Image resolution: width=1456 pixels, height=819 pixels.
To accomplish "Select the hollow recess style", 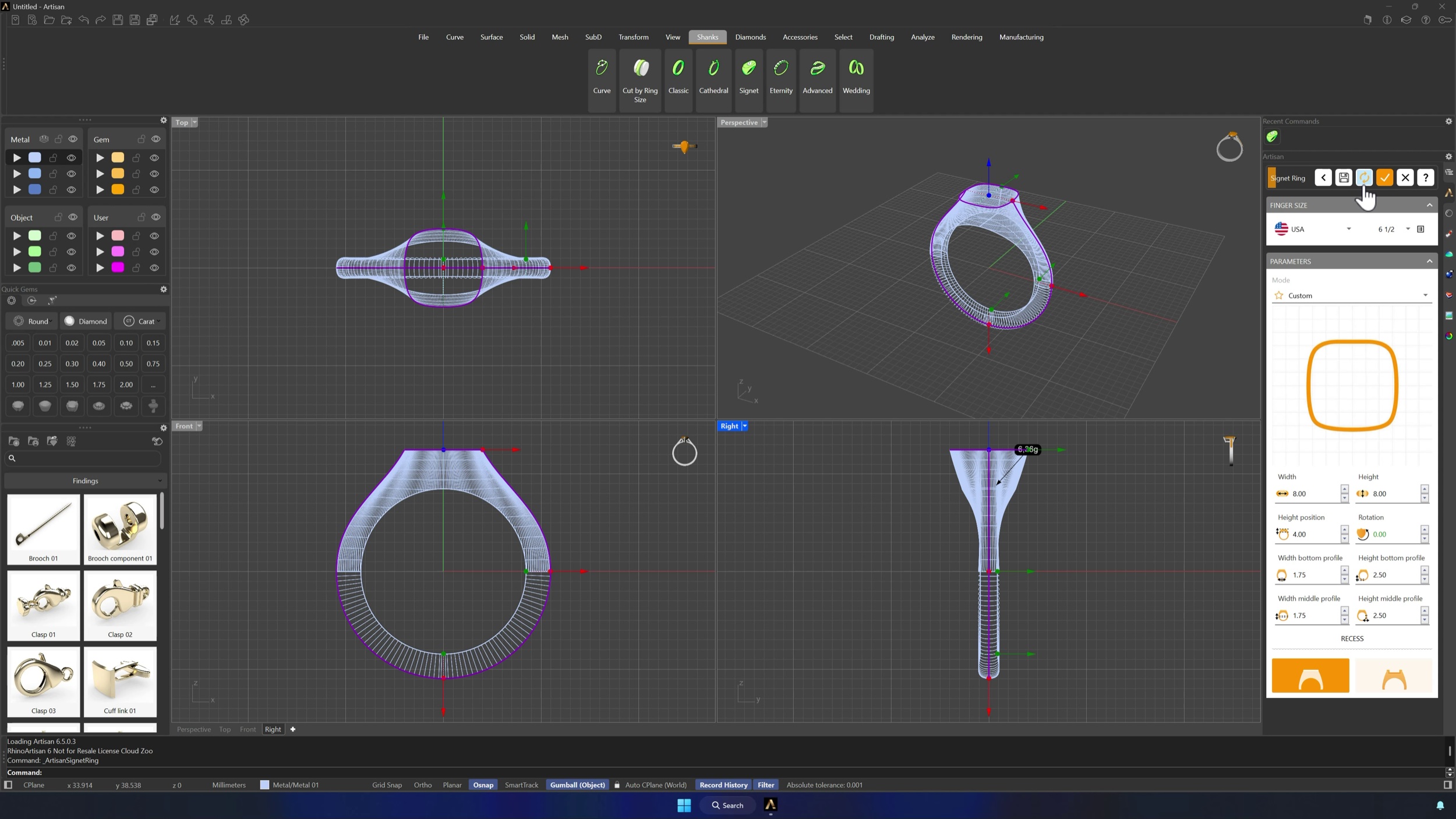I will (x=1394, y=676).
